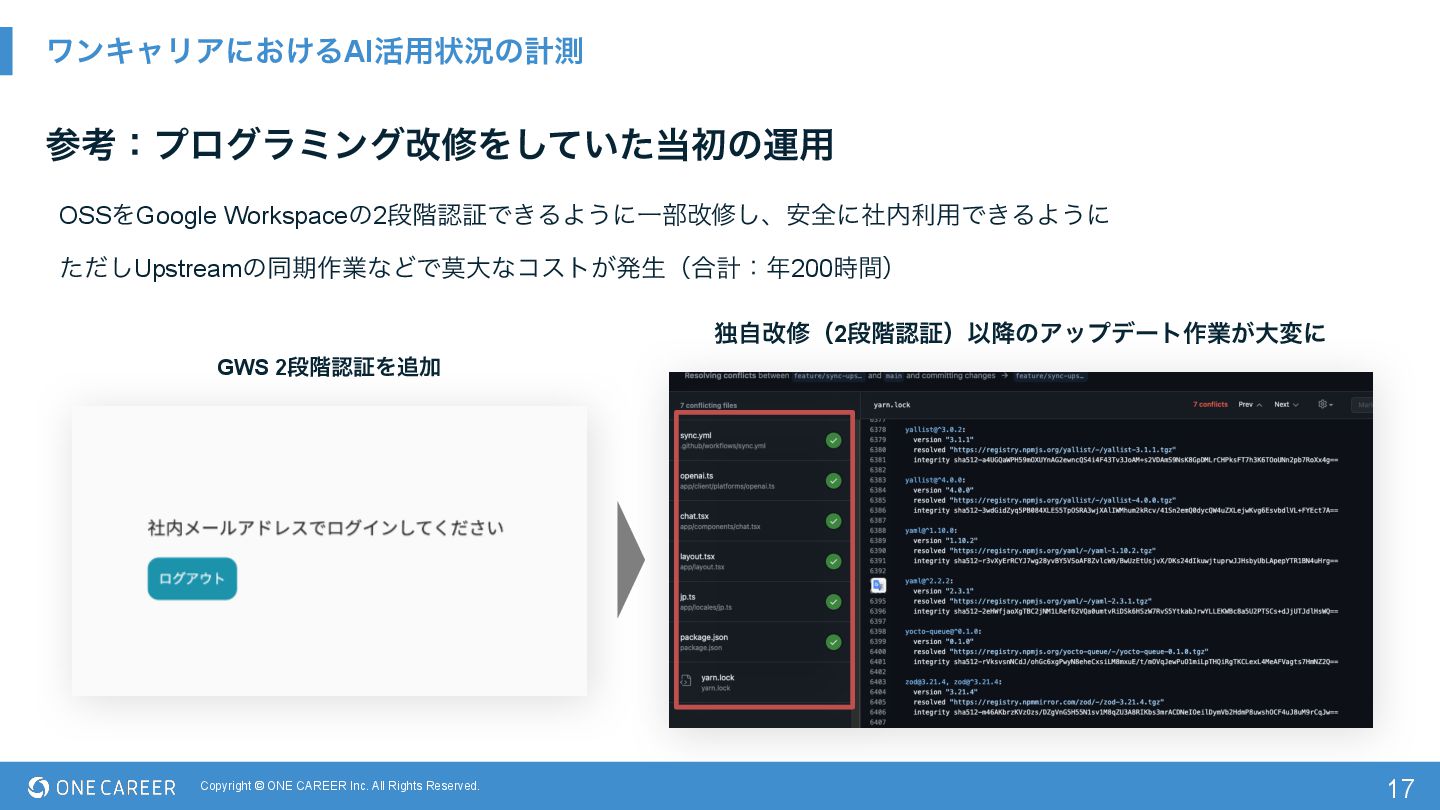Click the green check icon beside jp.ts
Viewport: 1440px width, 810px height.
(x=833, y=602)
